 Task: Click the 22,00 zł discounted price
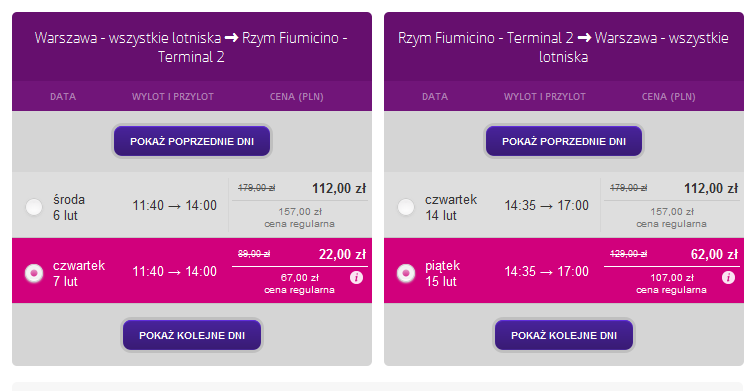(342, 254)
